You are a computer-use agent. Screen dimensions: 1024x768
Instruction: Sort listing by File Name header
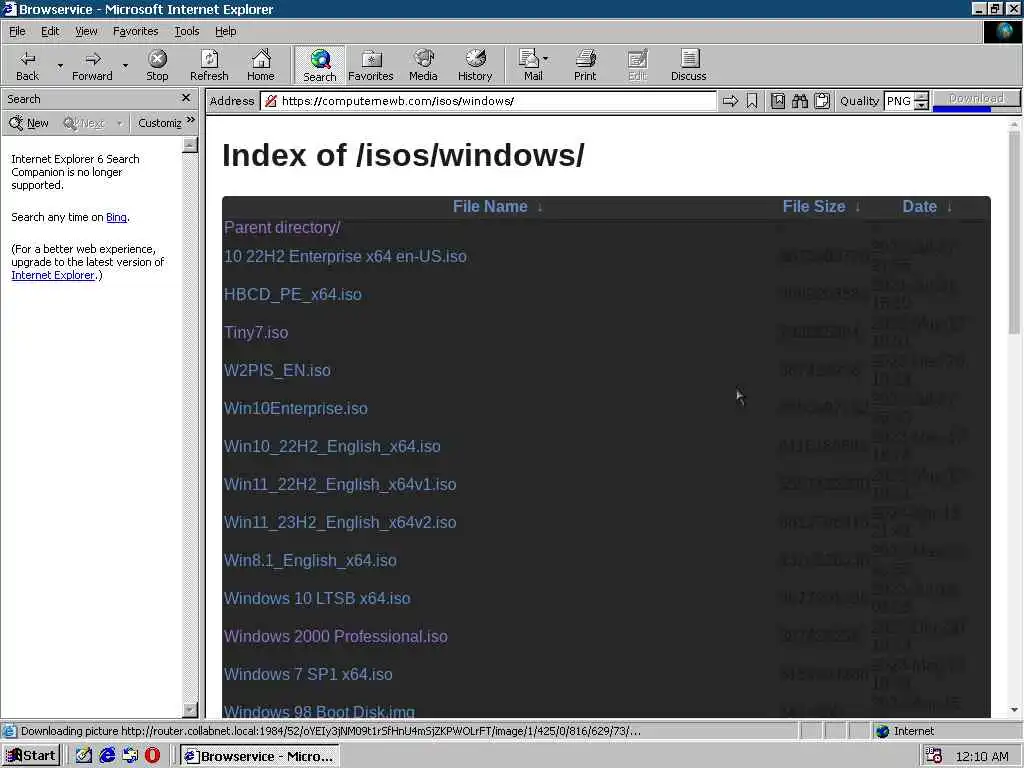(490, 206)
